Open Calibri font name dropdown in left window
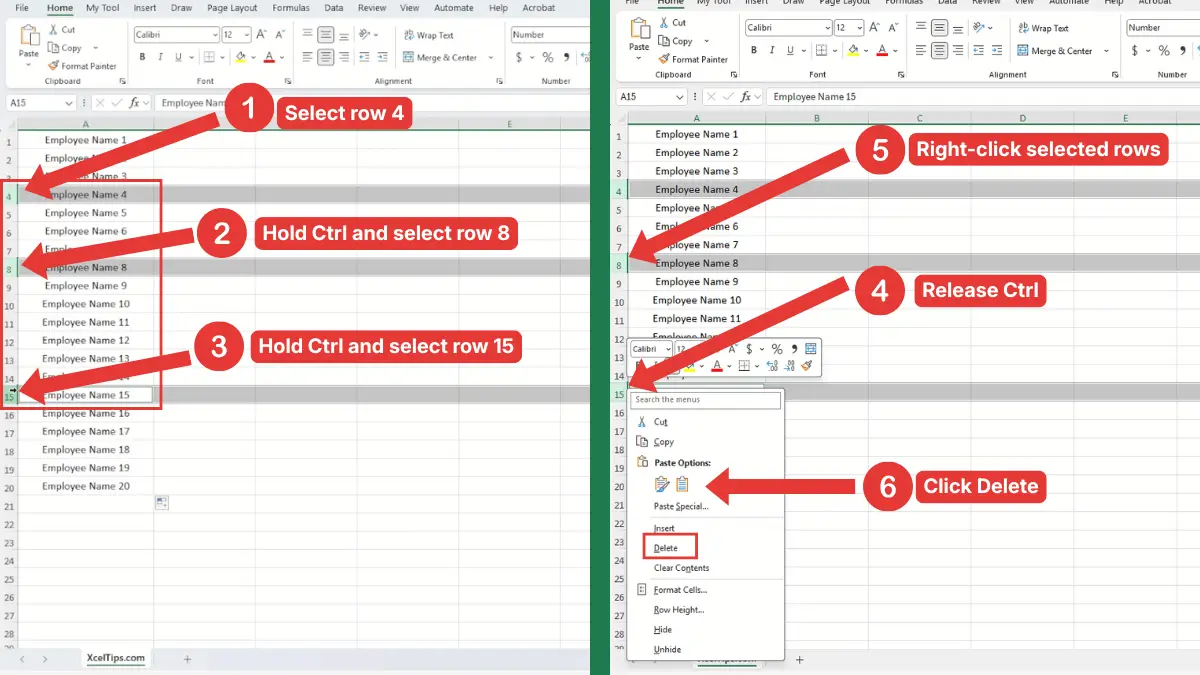1200x675 pixels. pyautogui.click(x=215, y=35)
